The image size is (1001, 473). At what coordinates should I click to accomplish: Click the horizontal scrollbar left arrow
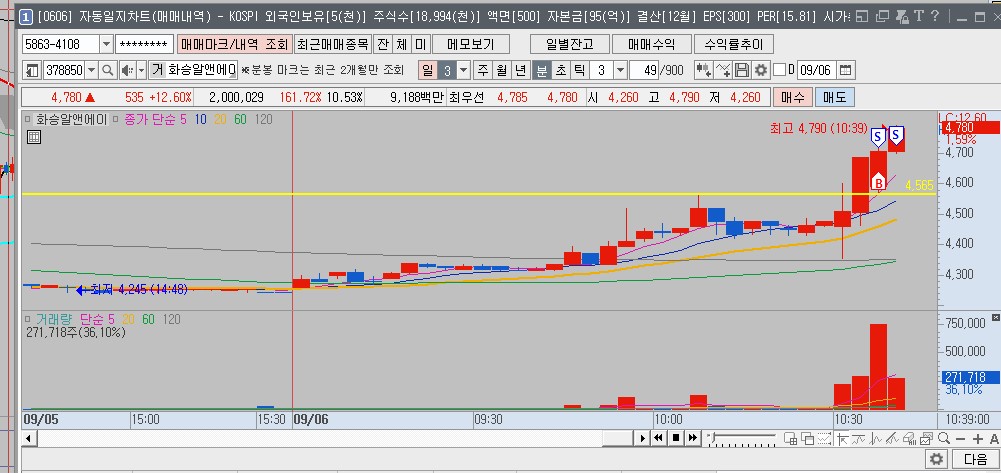pos(29,439)
